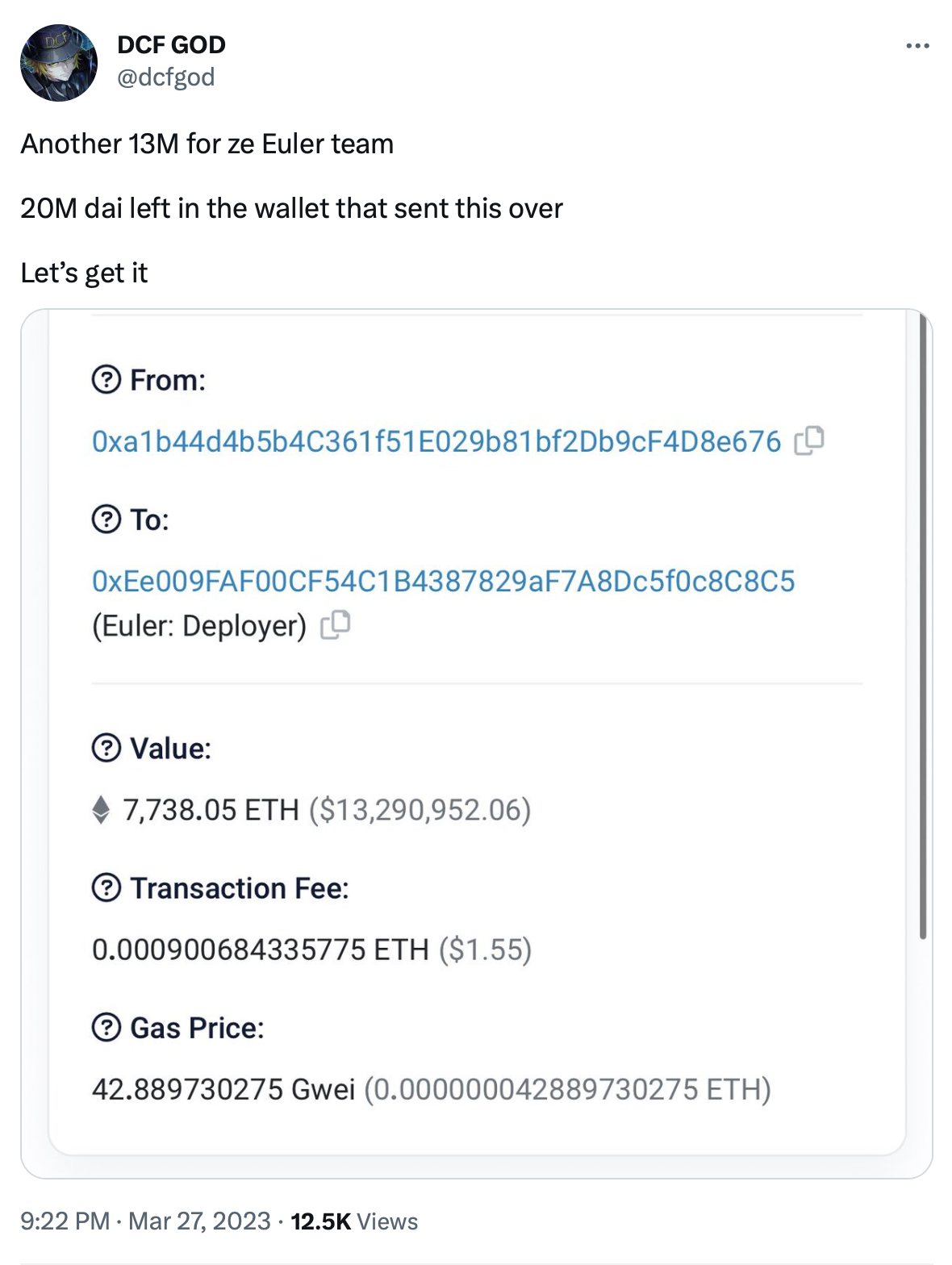The image size is (952, 1265).
Task: Click the DCF GOD display name
Action: (171, 44)
